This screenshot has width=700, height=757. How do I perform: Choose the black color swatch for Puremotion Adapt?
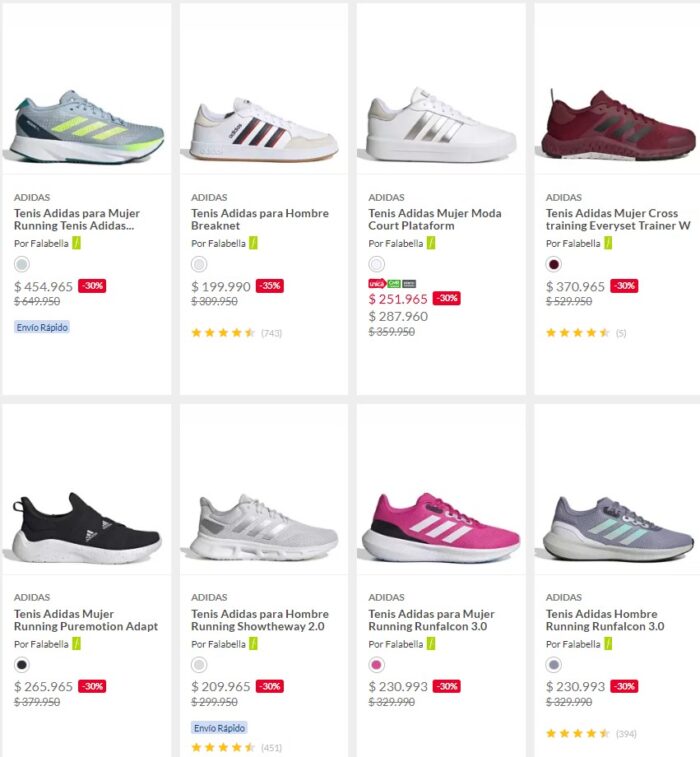click(x=22, y=665)
